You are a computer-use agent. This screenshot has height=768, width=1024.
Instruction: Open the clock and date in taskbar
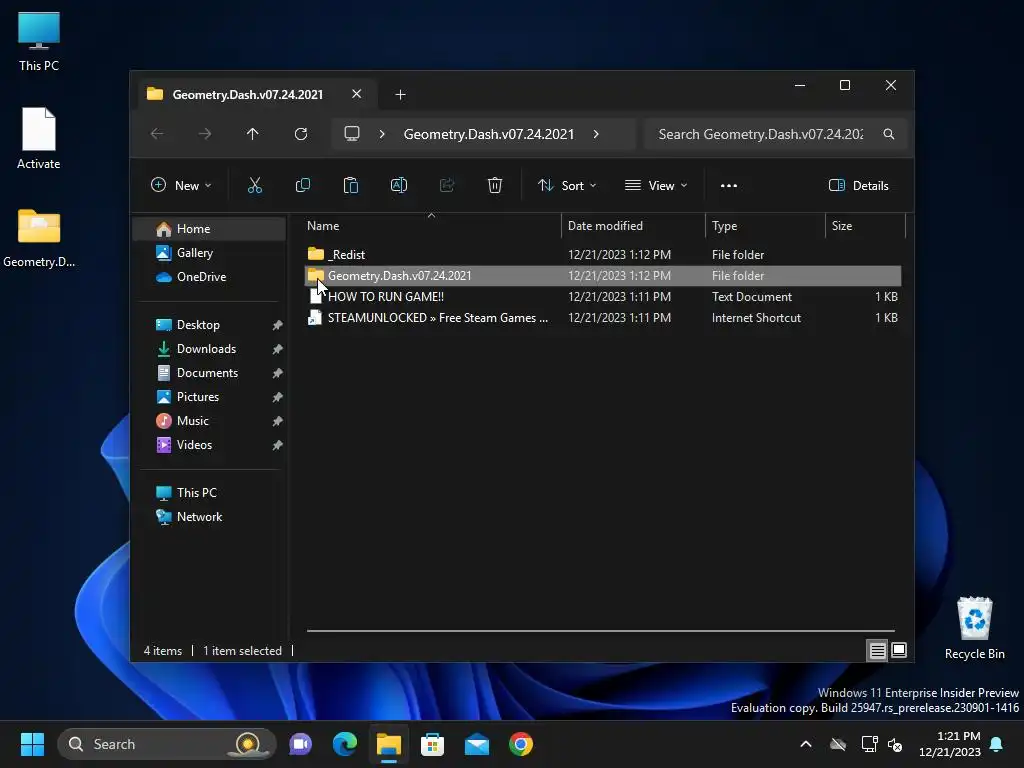[x=950, y=744]
